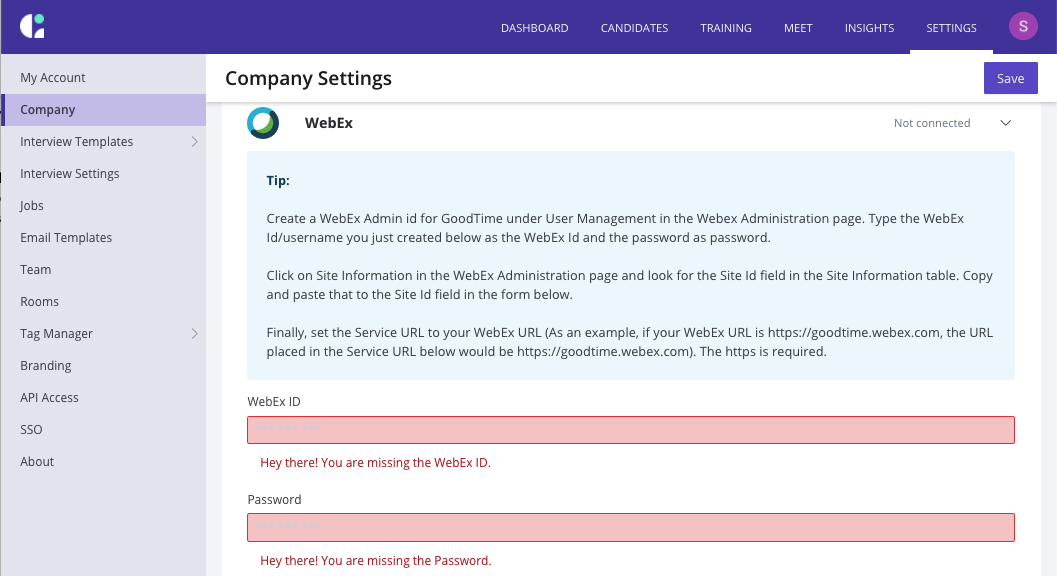Focus the Password input field
Image resolution: width=1057 pixels, height=576 pixels.
click(x=631, y=528)
